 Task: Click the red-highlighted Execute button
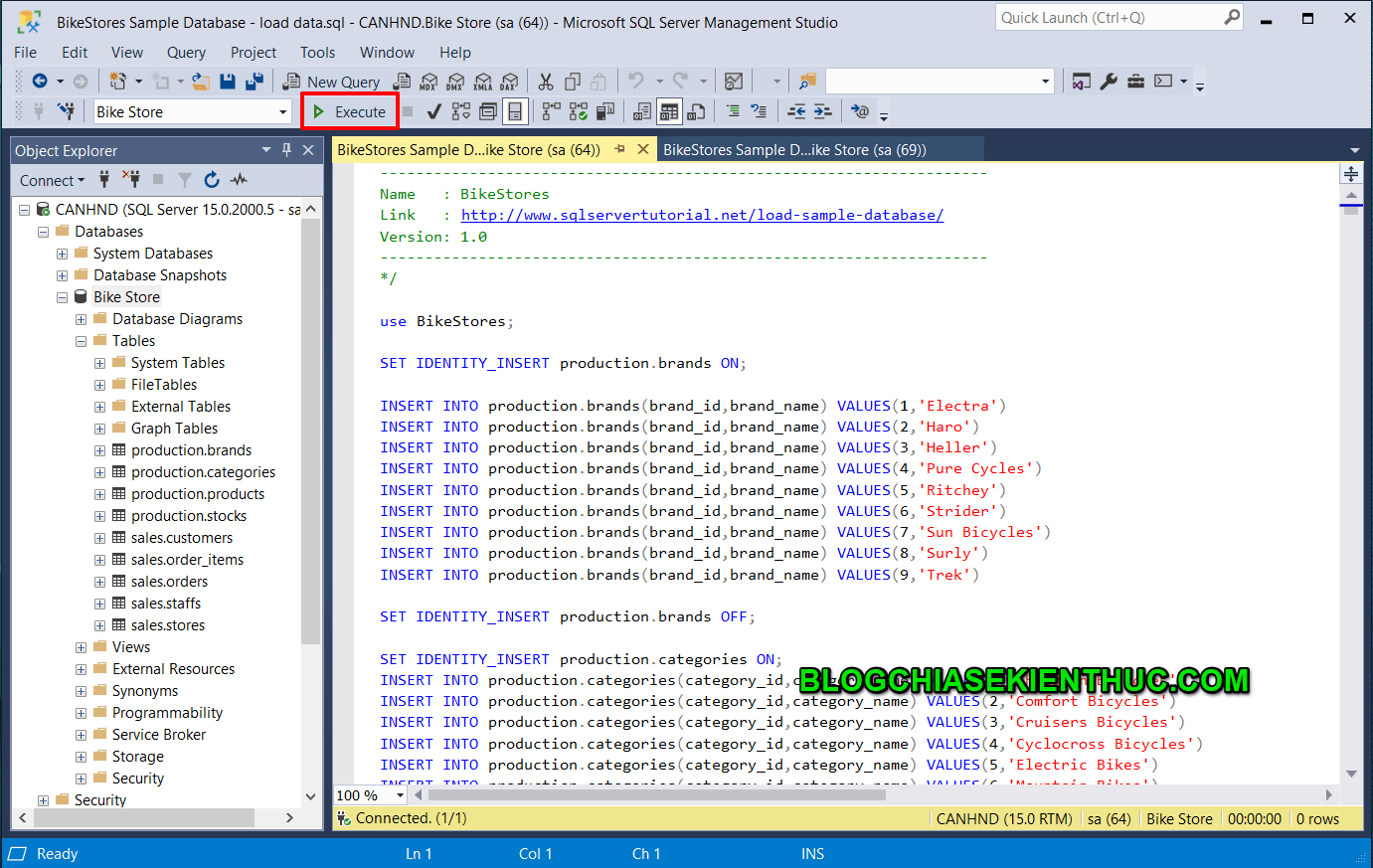[x=349, y=111]
